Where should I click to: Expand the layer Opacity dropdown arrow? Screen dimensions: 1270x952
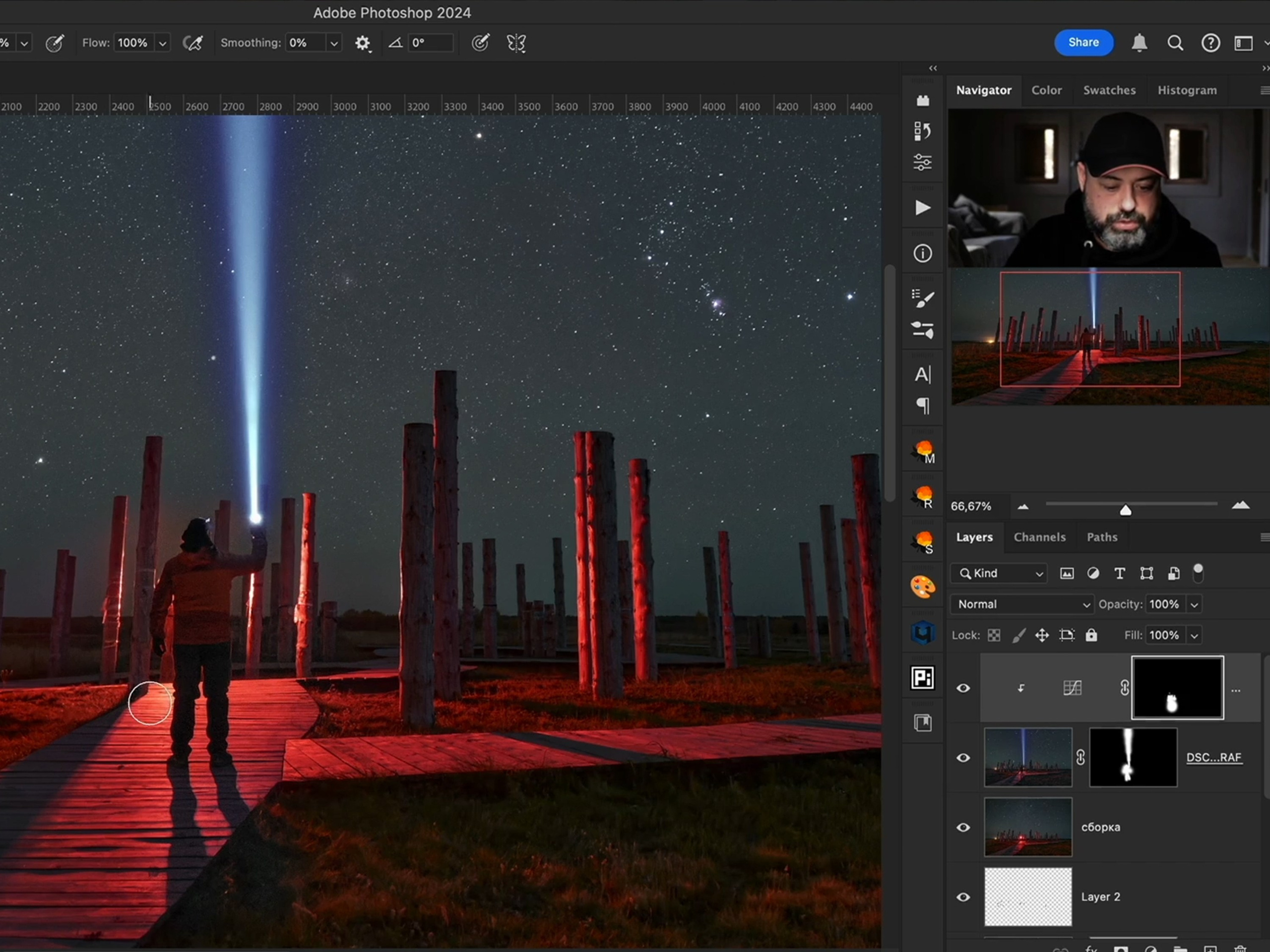click(1194, 605)
